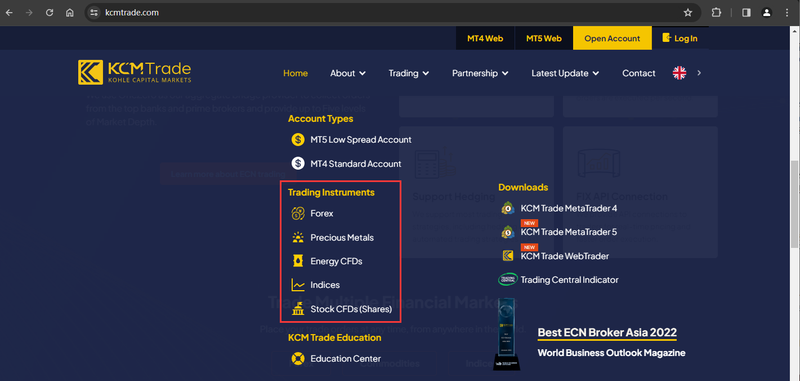
Task: Open Education Center link
Action: coord(345,359)
